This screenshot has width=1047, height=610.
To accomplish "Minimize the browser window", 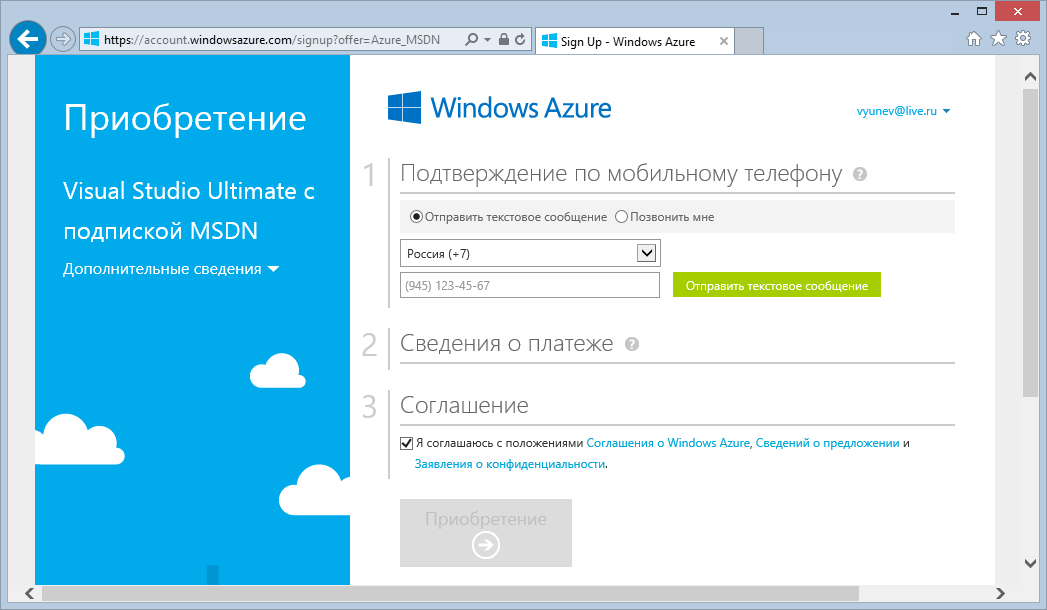I will pos(955,12).
